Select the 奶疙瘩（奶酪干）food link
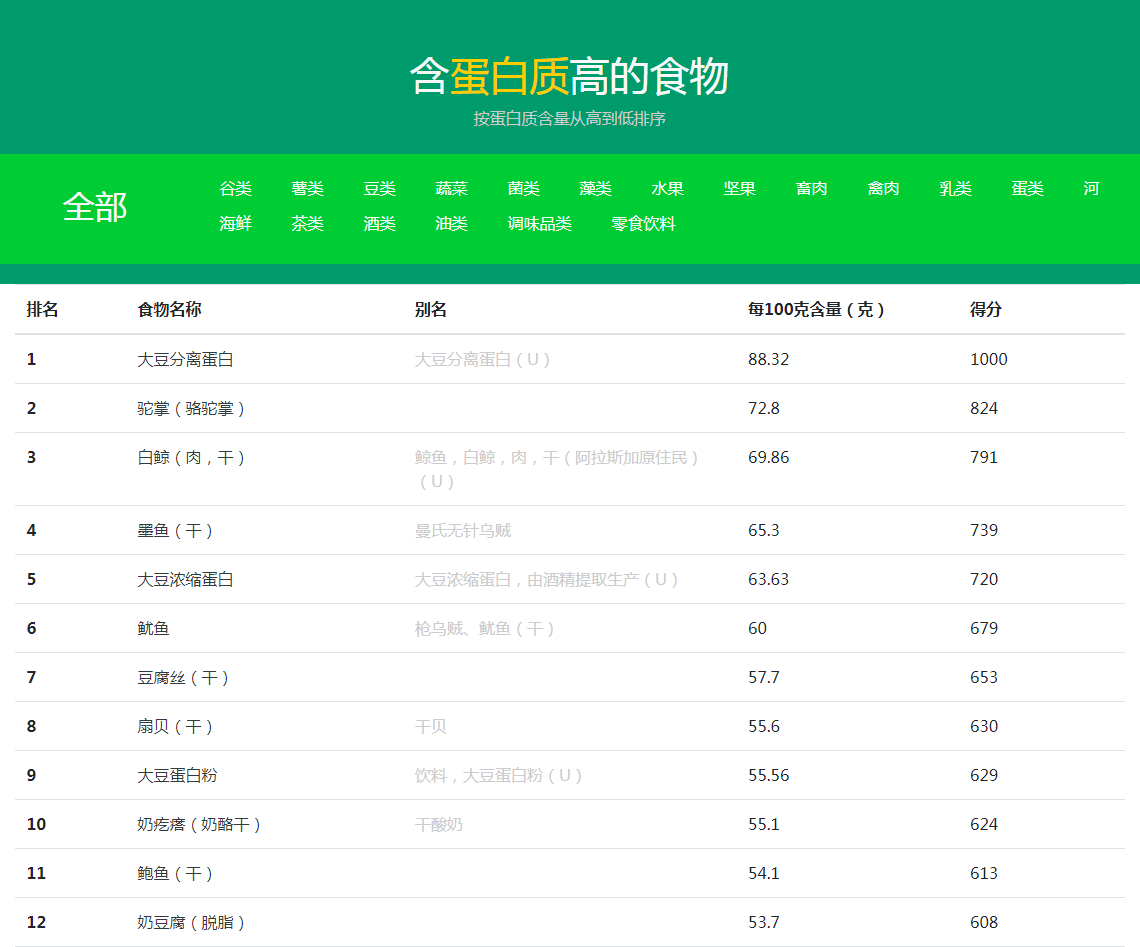This screenshot has width=1140, height=947. [199, 824]
